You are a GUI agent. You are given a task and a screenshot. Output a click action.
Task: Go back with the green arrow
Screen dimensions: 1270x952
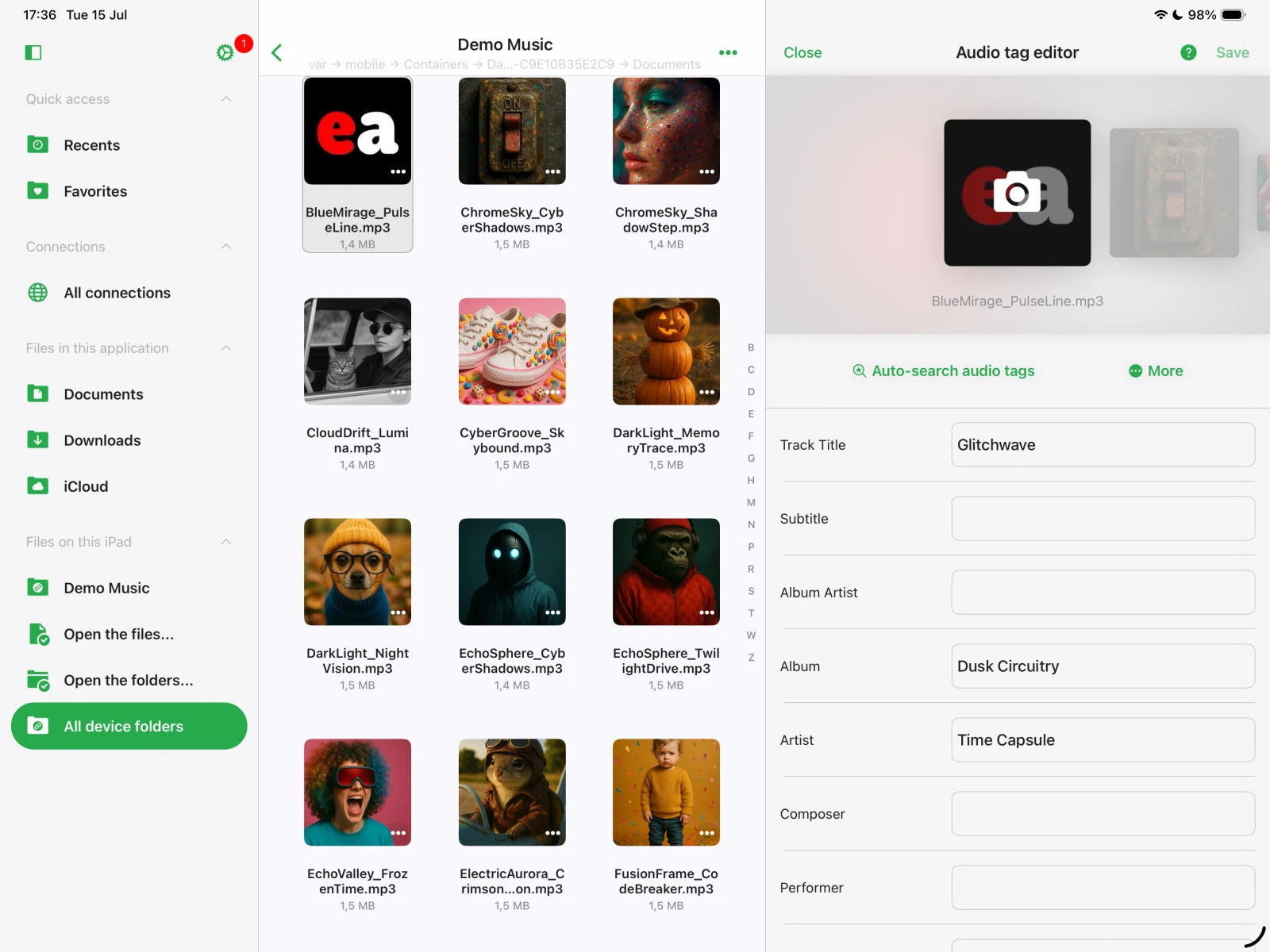click(x=277, y=52)
